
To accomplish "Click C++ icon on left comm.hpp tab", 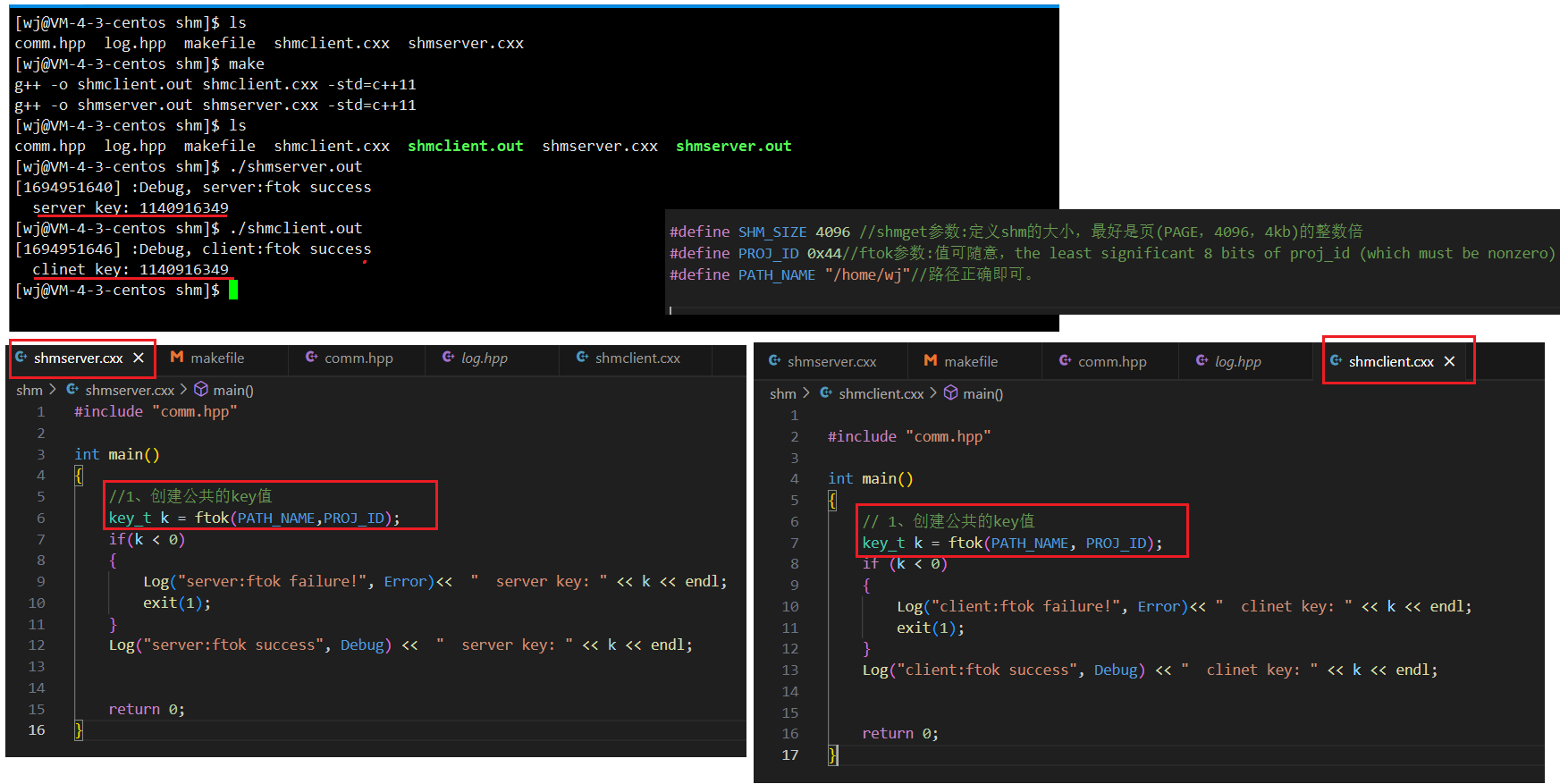I will tap(311, 357).
